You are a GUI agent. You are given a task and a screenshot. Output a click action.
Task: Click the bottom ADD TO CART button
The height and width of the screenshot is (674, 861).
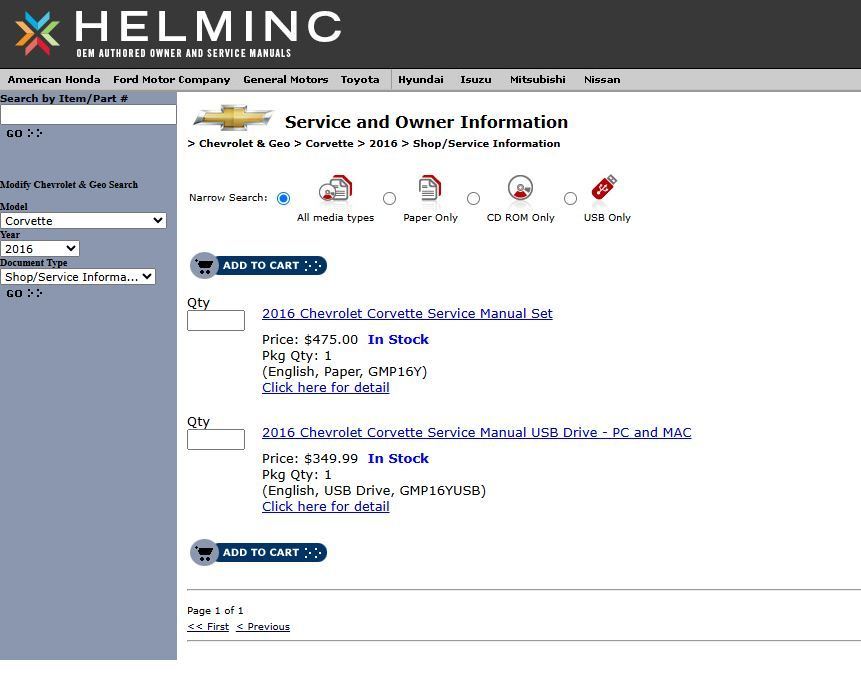click(x=258, y=552)
